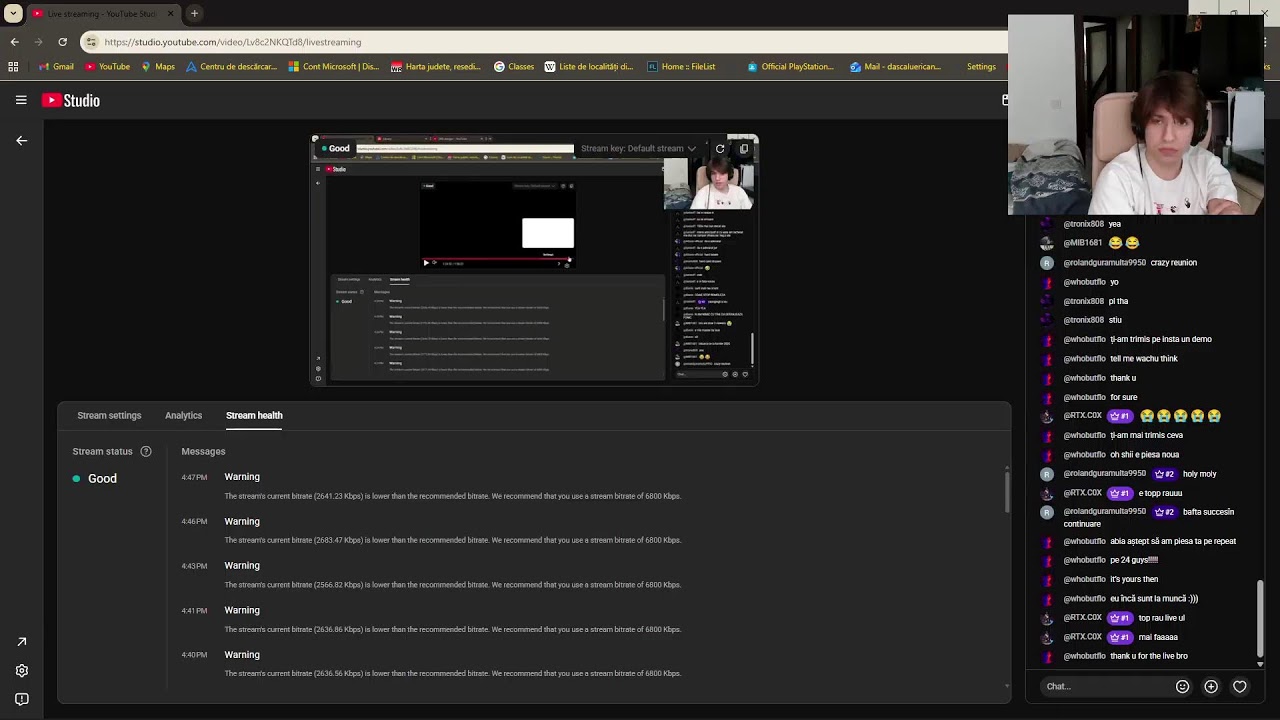
Task: Open the Gmail bookmark
Action: click(55, 67)
